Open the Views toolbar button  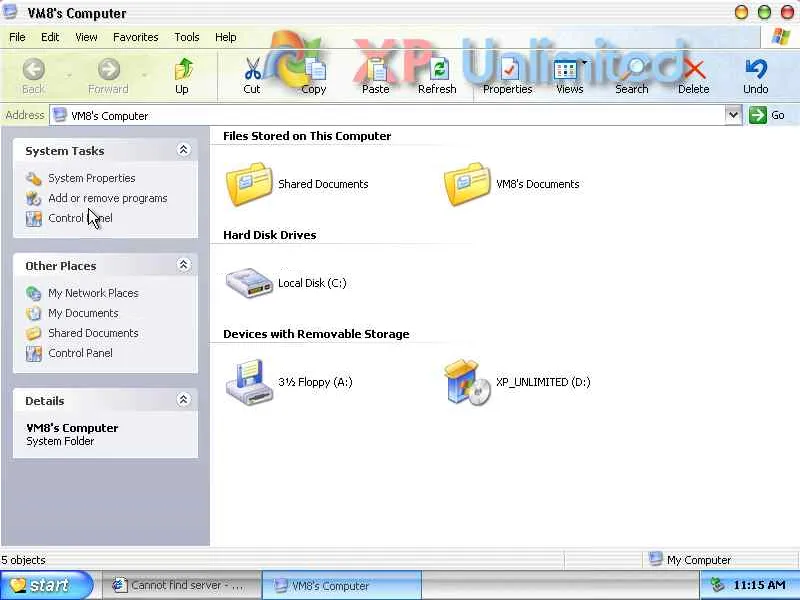(569, 76)
